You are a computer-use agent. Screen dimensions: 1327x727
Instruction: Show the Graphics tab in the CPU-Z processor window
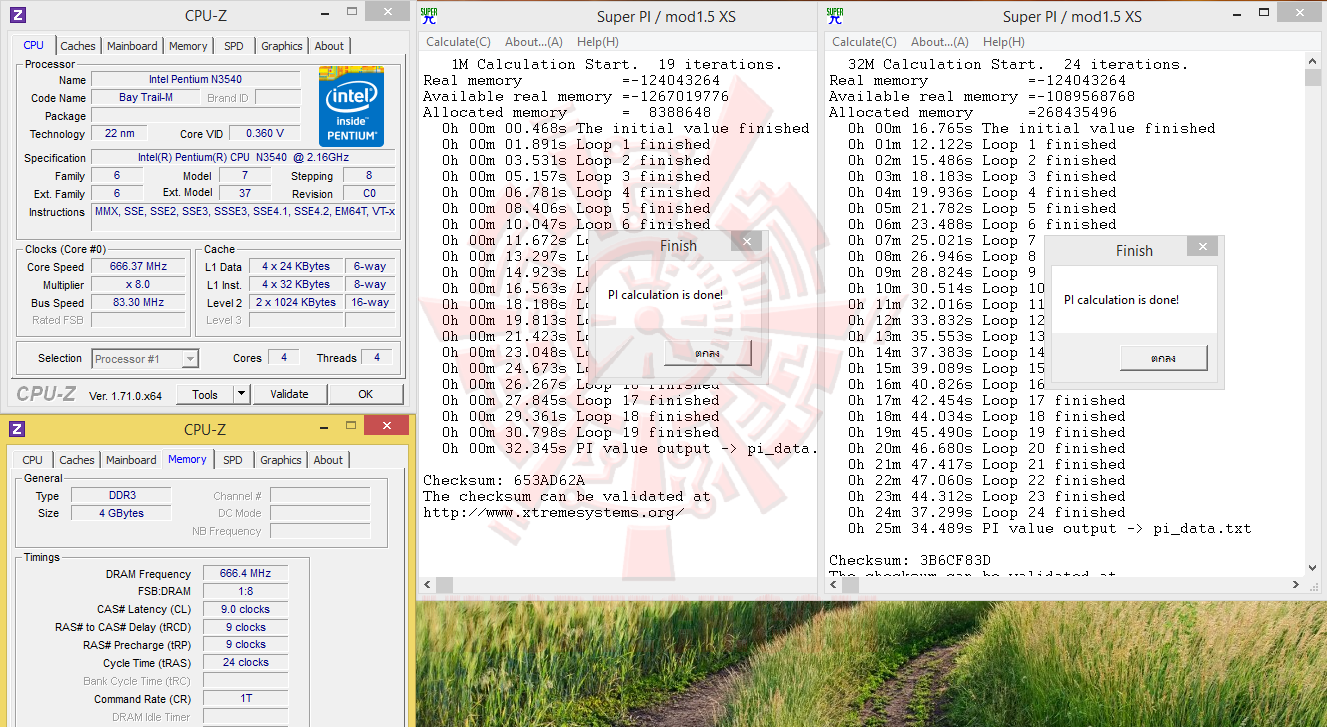[282, 46]
